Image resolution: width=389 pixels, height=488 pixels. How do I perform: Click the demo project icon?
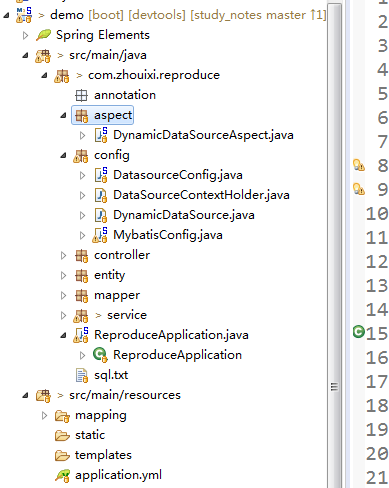click(x=24, y=15)
